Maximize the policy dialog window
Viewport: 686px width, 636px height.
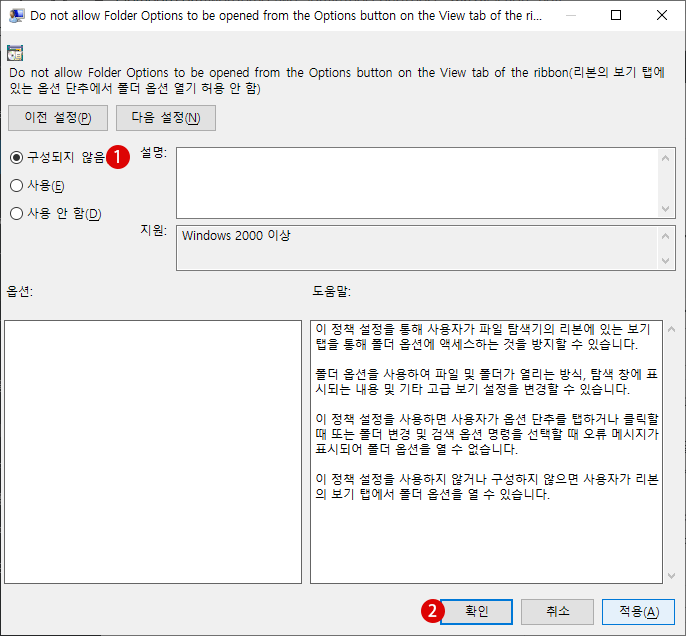coord(616,15)
